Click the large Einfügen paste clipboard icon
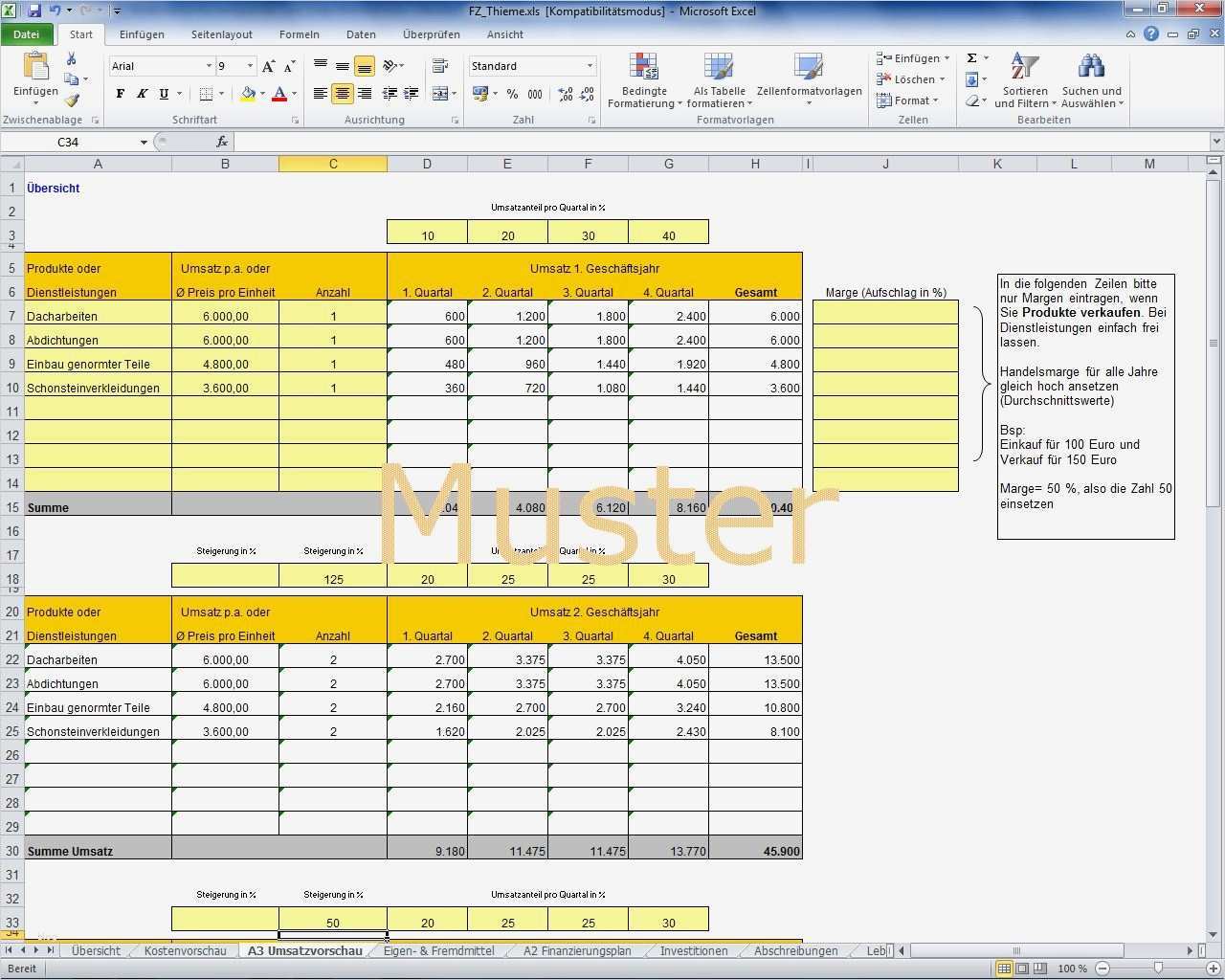Viewport: 1225px width, 980px height. coord(35,66)
